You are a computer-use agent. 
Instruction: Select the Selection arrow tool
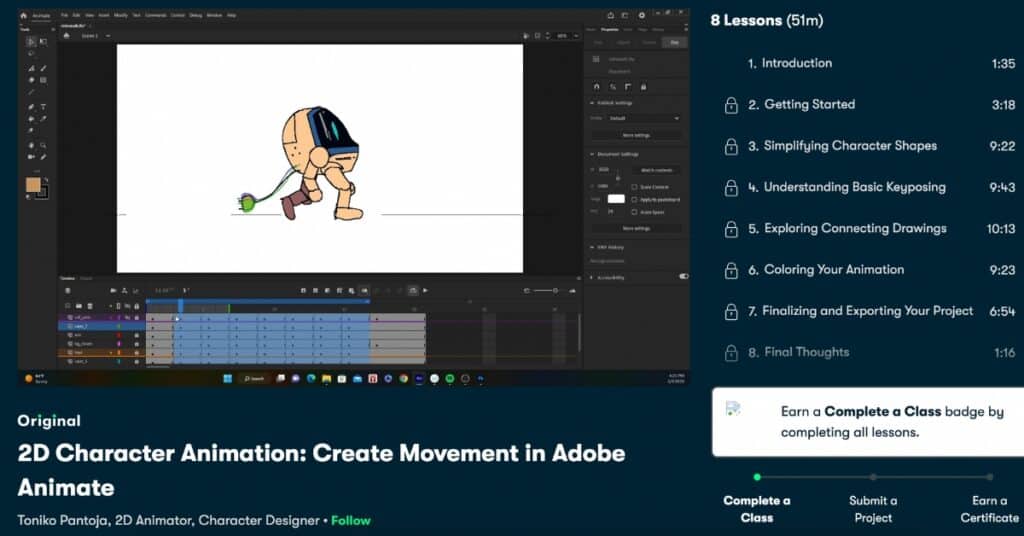click(31, 42)
